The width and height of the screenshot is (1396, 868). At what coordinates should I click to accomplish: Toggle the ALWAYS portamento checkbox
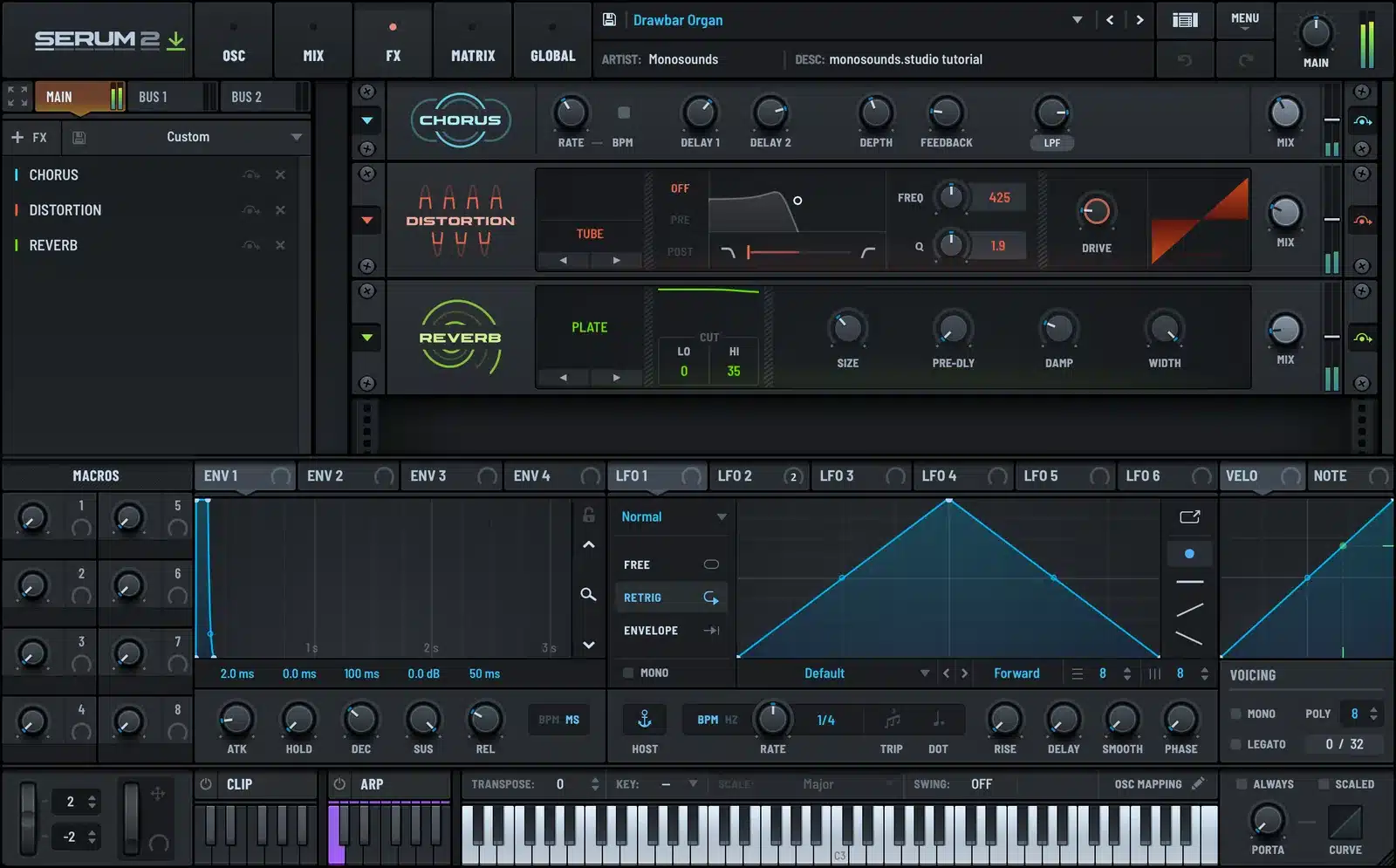click(1242, 784)
